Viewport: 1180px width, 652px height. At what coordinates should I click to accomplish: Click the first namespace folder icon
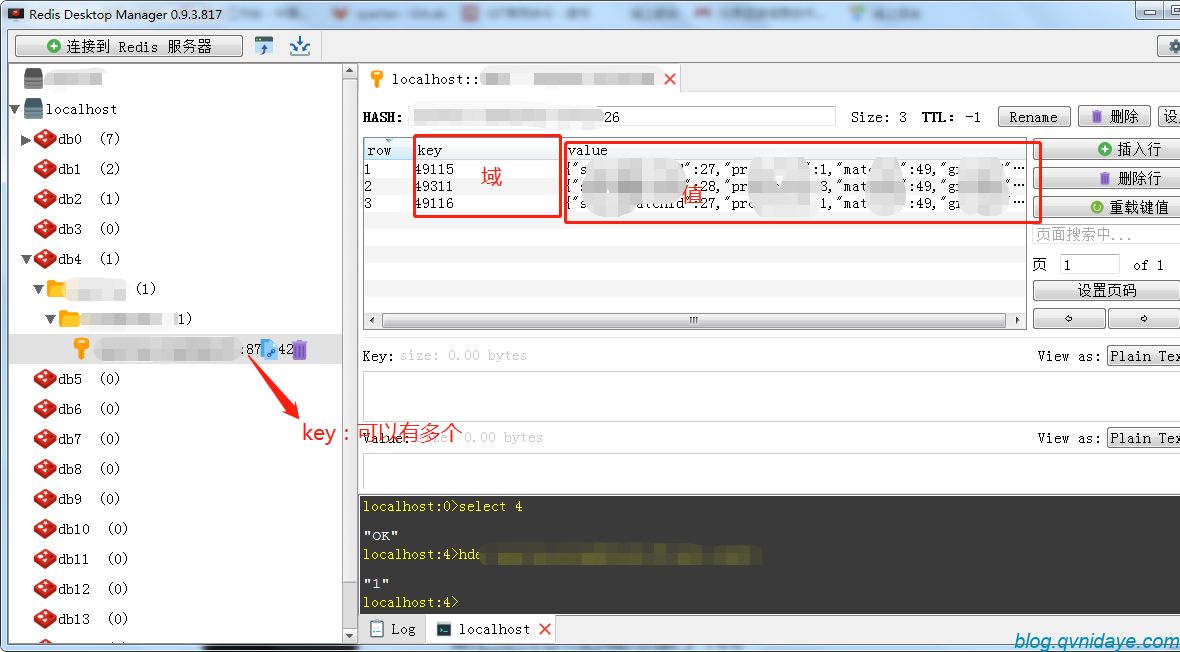click(57, 288)
